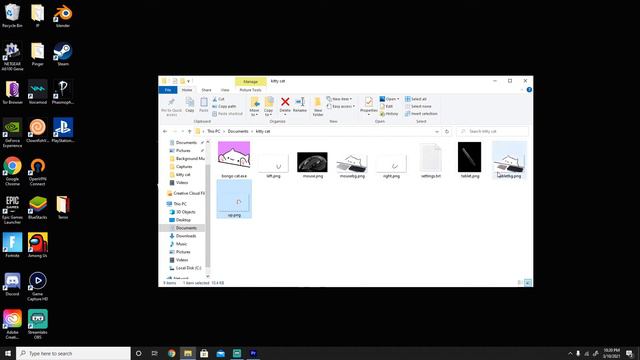Screen dimensions: 640x360
Task: Click Cut in Clipboard group
Action: pyautogui.click(x=218, y=99)
